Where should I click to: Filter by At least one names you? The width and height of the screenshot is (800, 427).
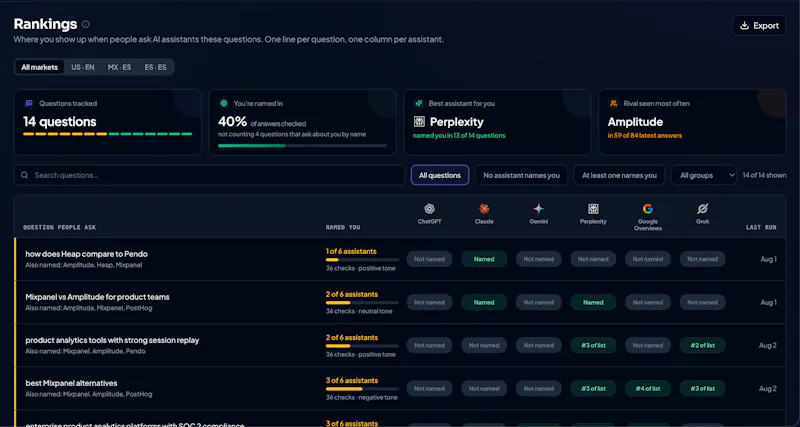click(x=619, y=175)
